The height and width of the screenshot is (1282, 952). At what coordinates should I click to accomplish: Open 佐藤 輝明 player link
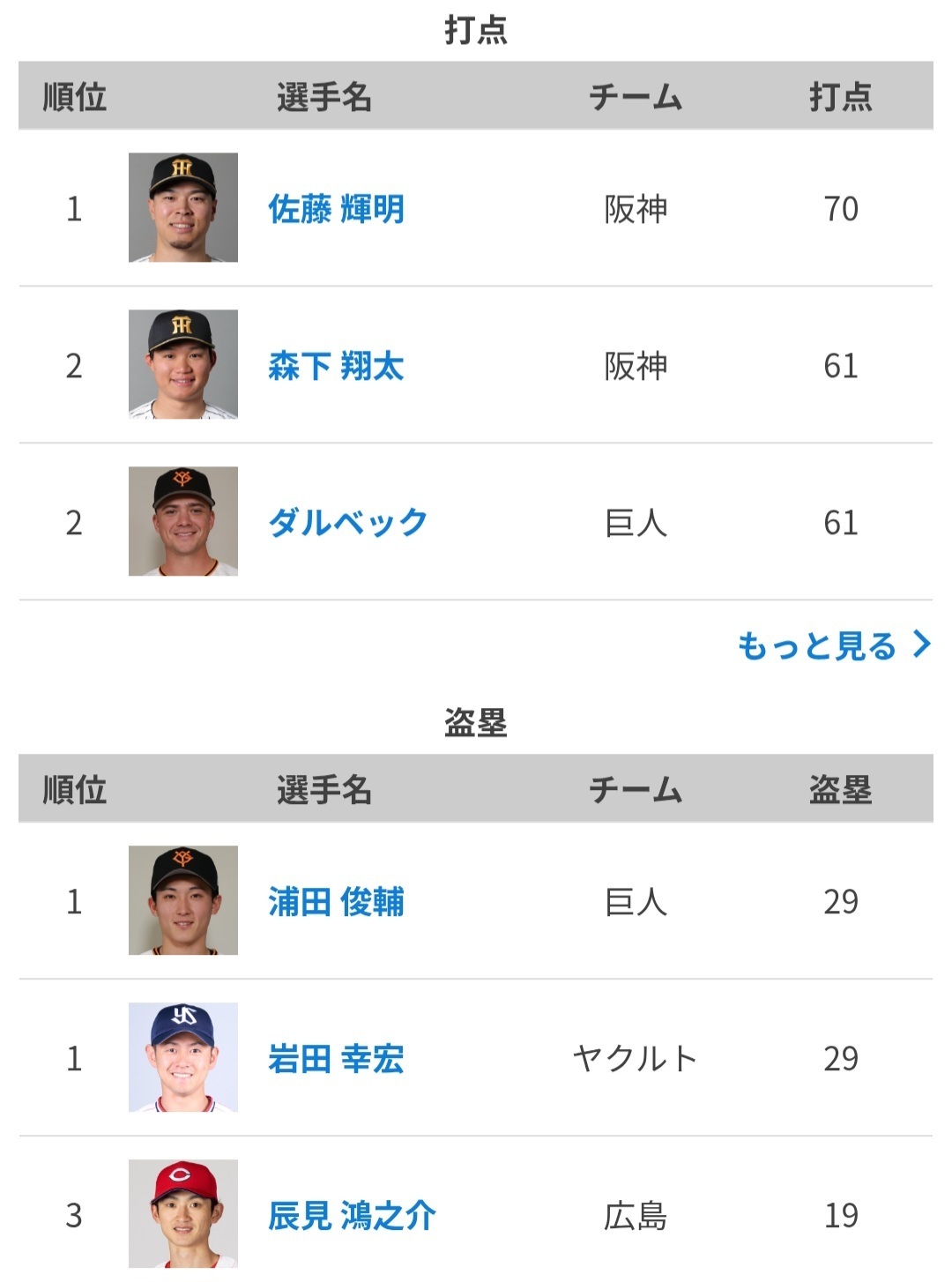336,209
